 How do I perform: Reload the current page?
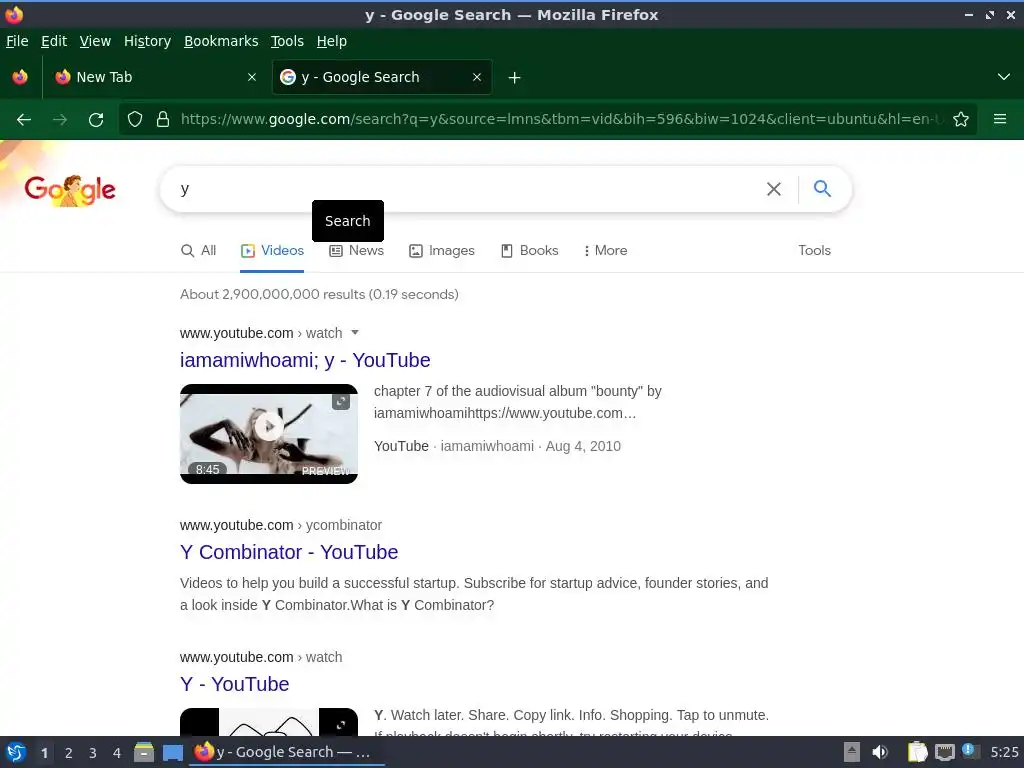pyautogui.click(x=96, y=120)
